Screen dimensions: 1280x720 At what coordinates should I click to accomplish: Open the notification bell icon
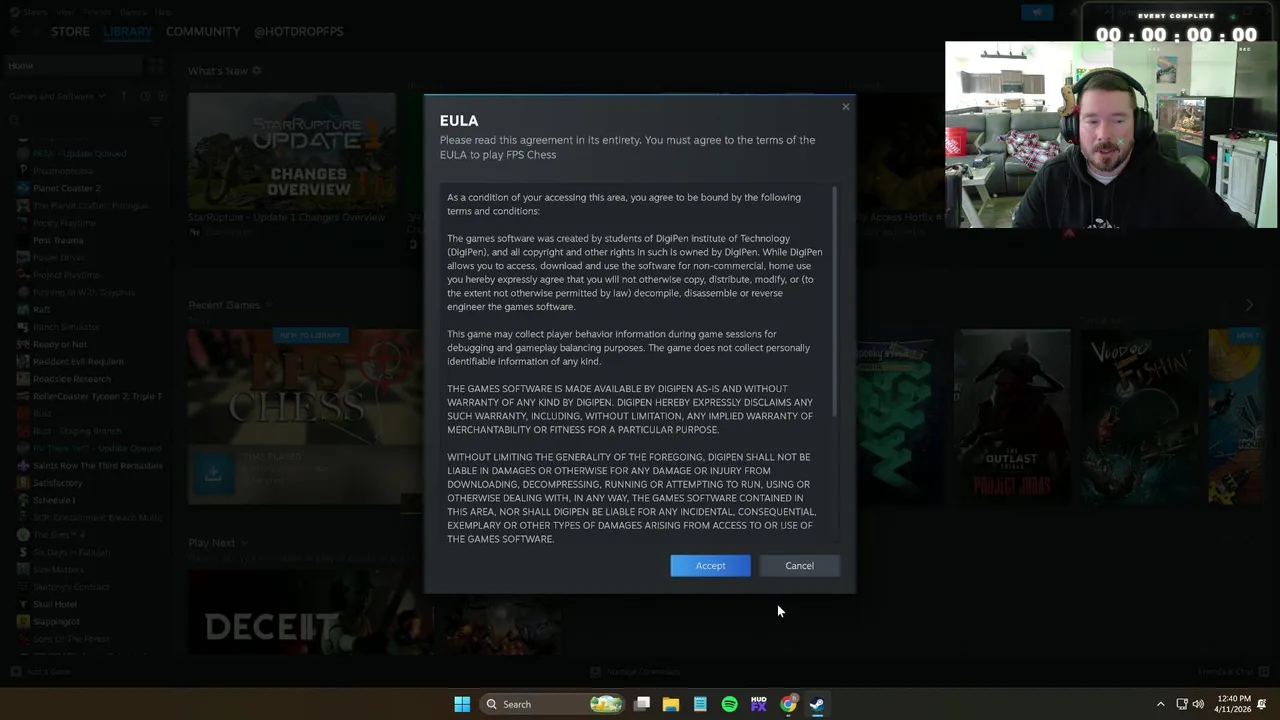[1263, 704]
